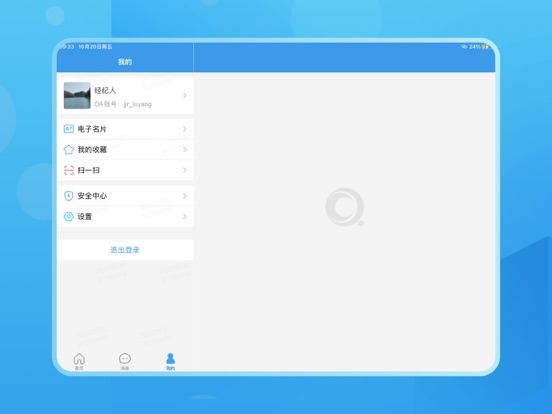552x414 pixels.
Task: Open the 安全中心 shield icon
Action: tap(69, 196)
